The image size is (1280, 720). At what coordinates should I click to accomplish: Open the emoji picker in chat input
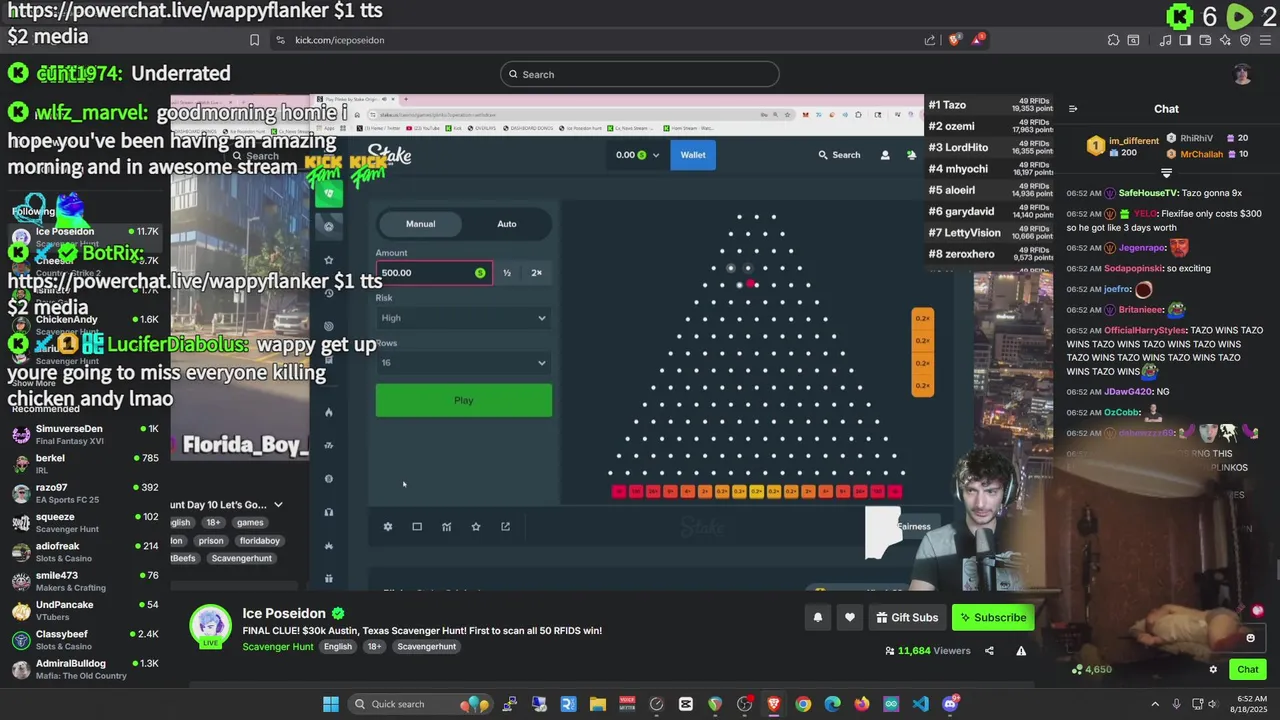click(x=1250, y=638)
